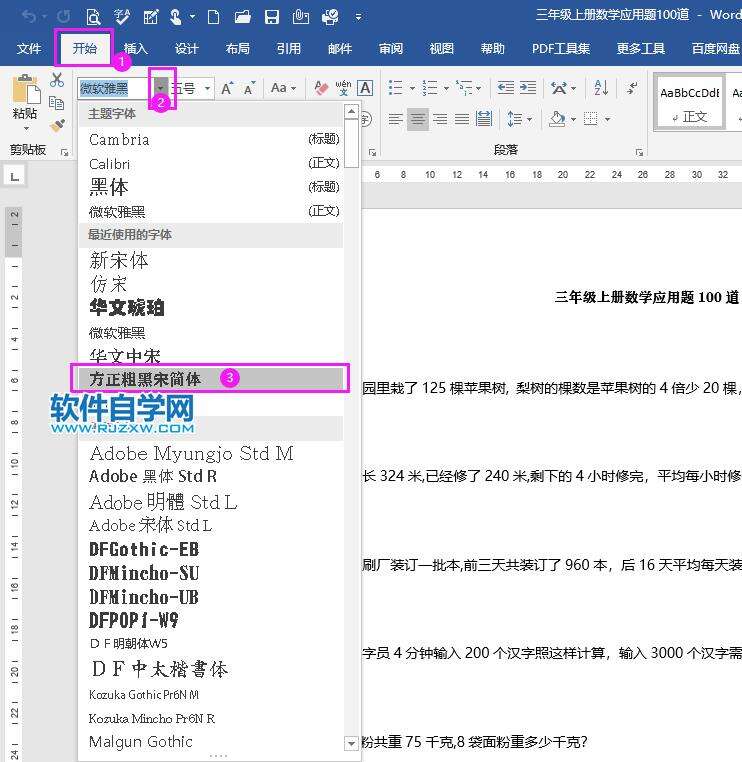
Task: Open the PDF工具集 tab
Action: pos(561,49)
